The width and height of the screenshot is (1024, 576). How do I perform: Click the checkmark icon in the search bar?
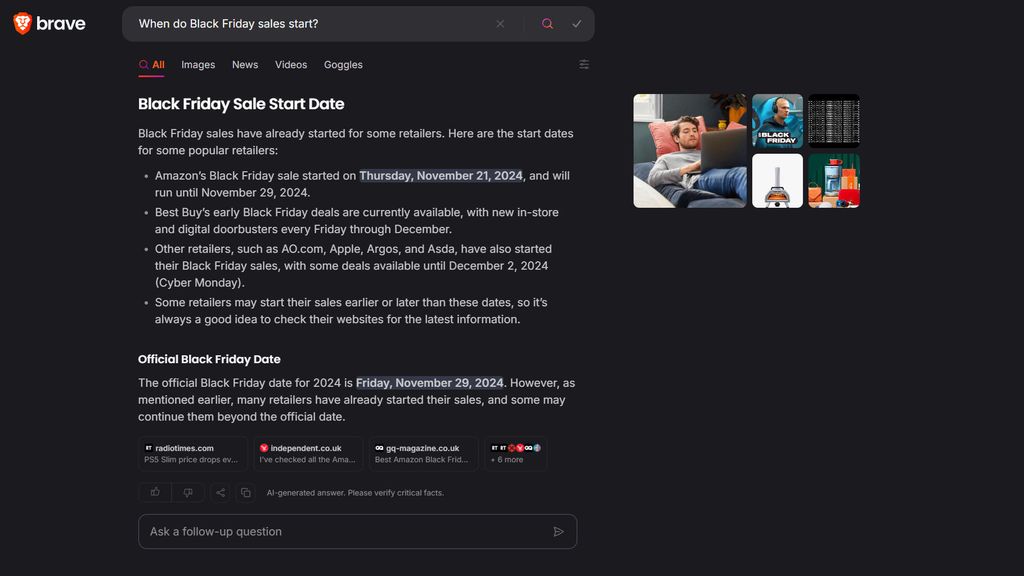576,23
